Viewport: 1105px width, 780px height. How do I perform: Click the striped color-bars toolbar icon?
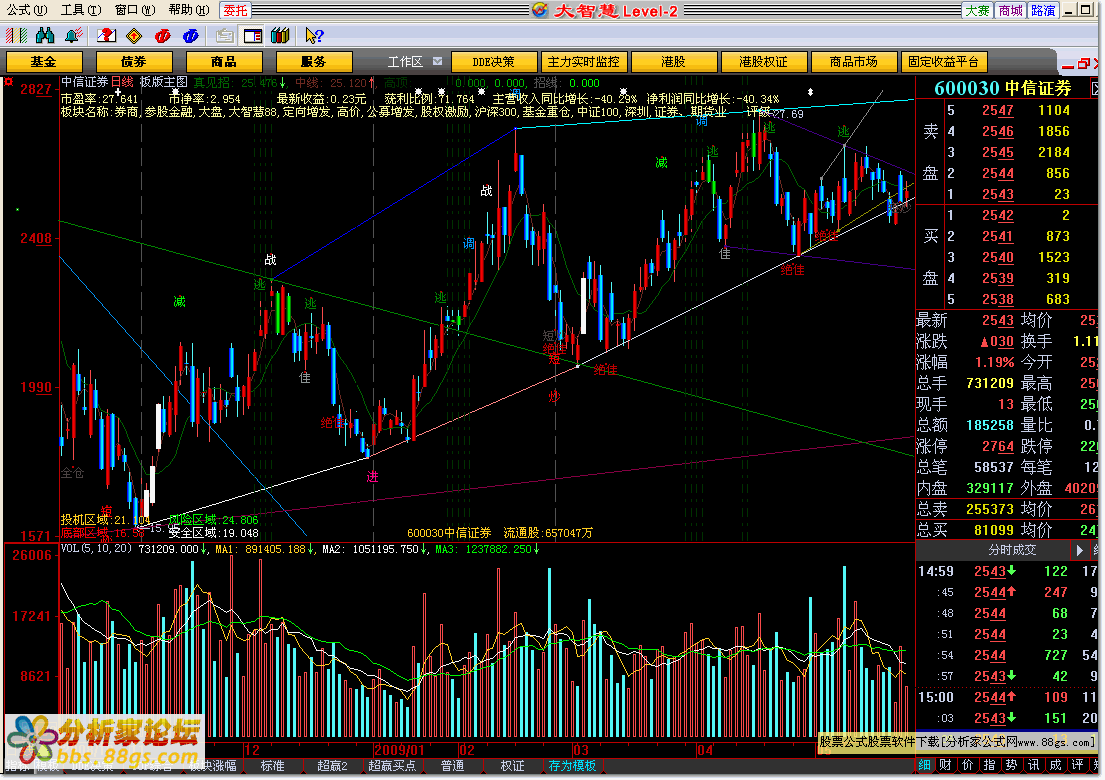[16, 35]
